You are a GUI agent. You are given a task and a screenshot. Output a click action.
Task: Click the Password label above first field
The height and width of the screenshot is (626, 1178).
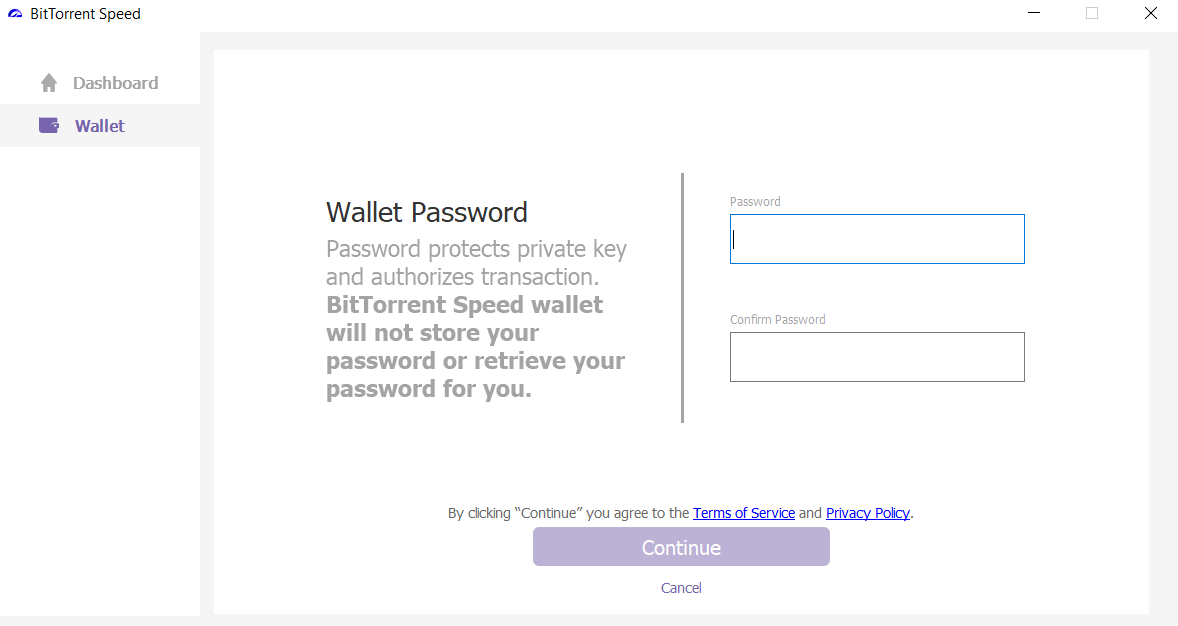pos(755,201)
